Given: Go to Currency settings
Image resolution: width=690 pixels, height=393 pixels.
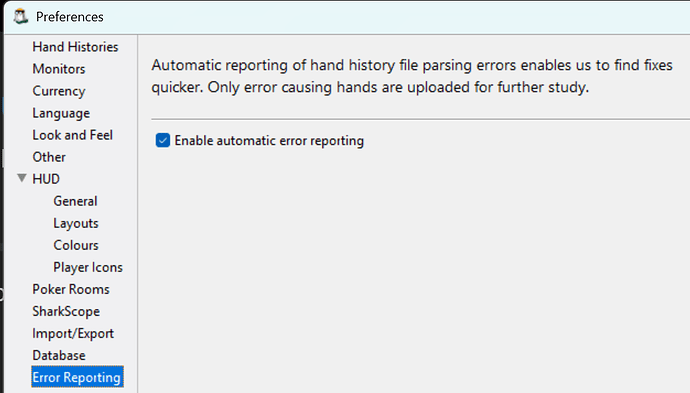Looking at the screenshot, I should point(59,91).
